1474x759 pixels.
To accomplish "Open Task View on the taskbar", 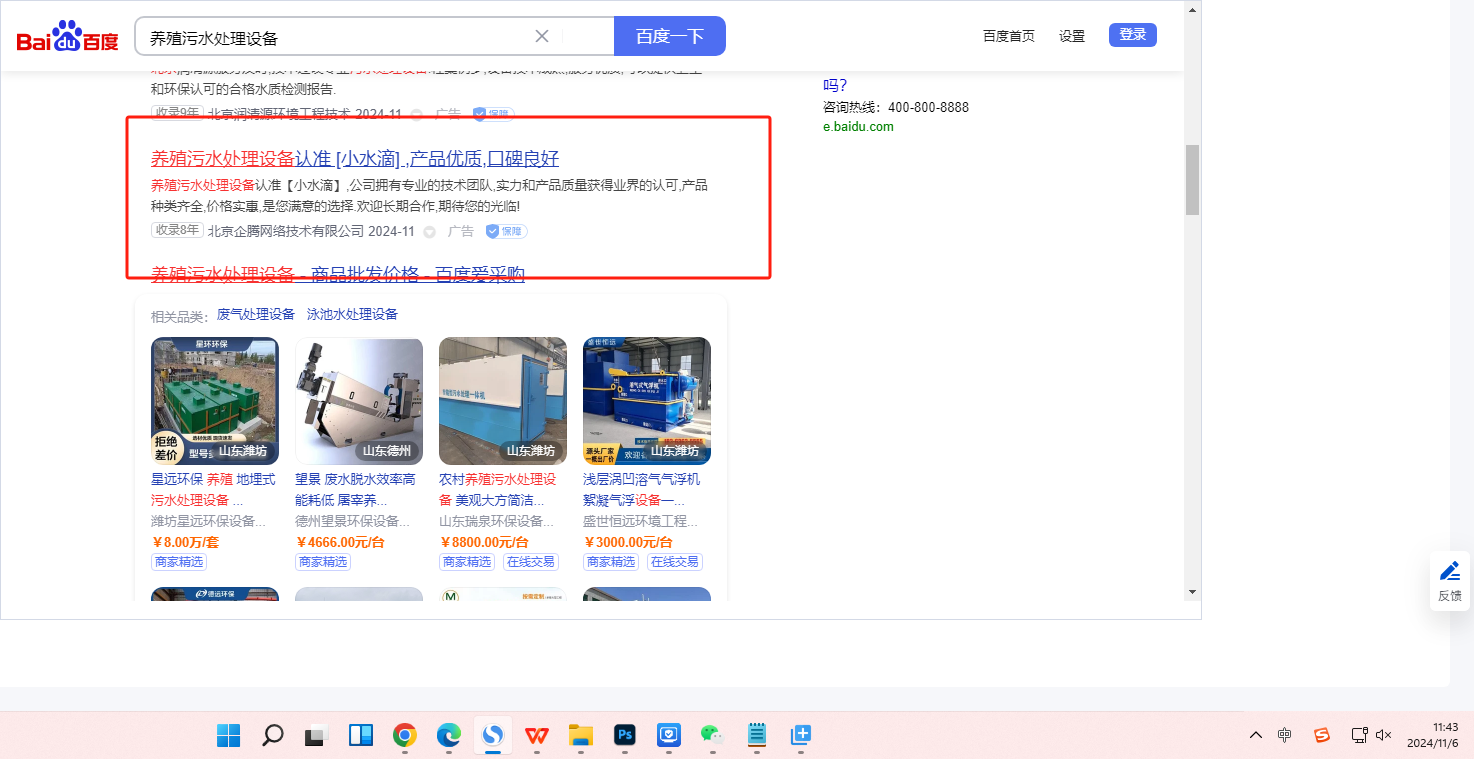I will click(317, 735).
